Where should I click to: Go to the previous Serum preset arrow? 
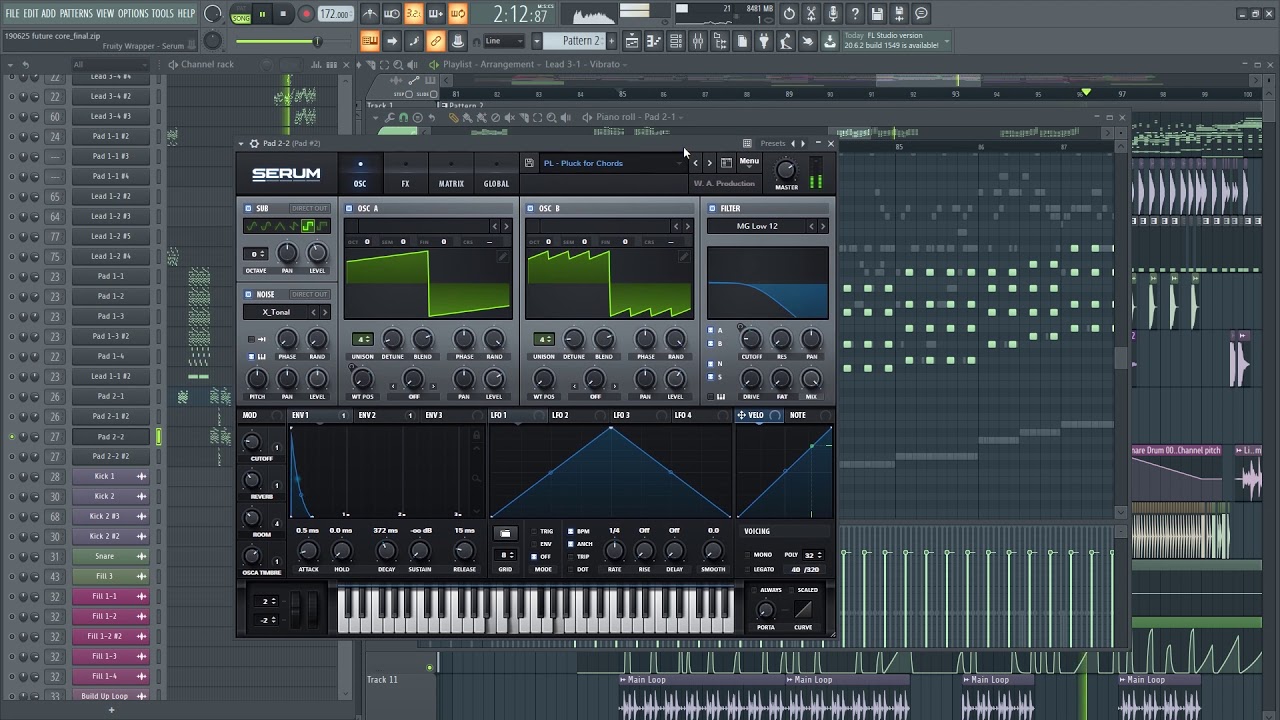(696, 163)
